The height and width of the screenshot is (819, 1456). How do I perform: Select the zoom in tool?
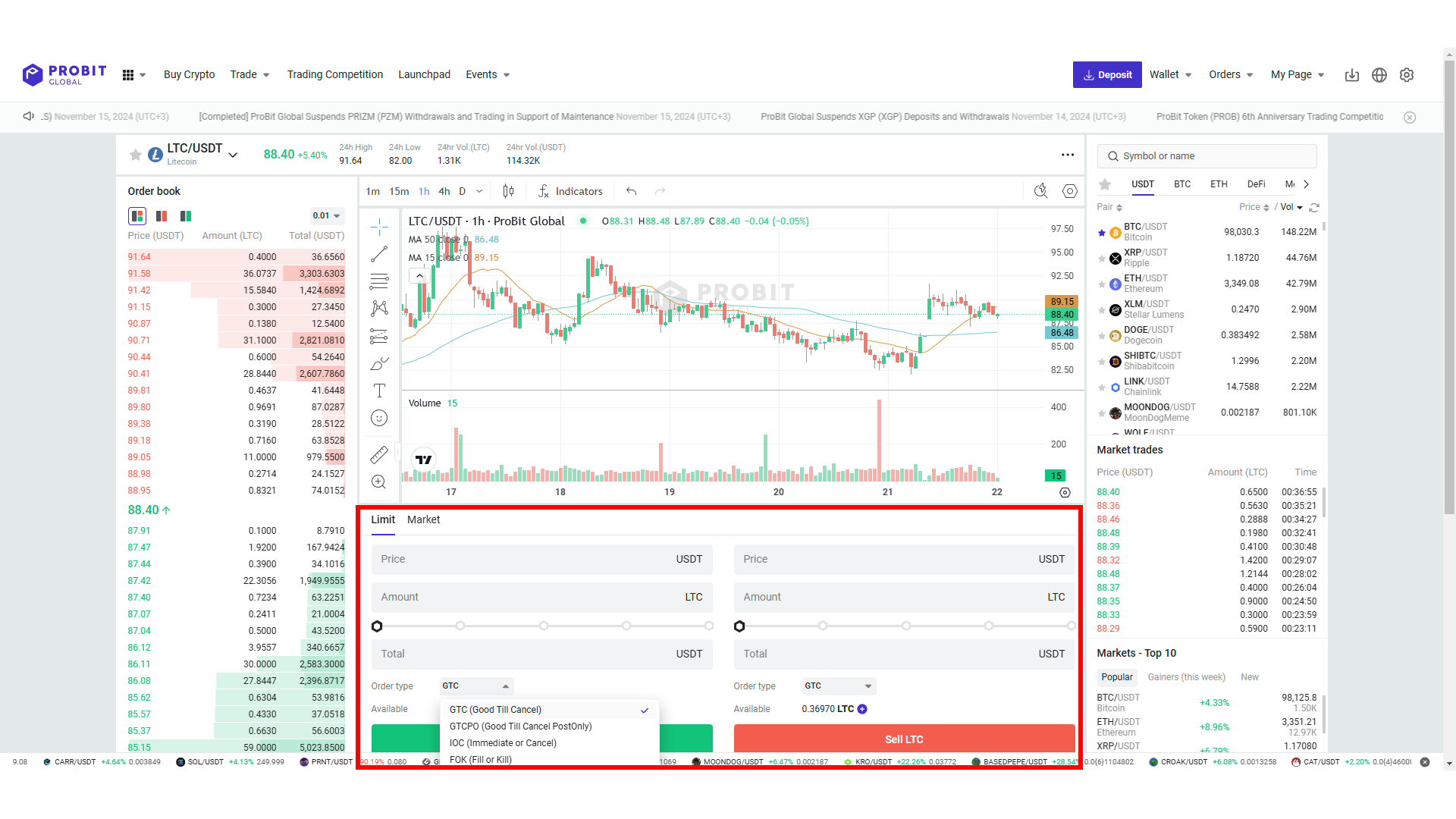point(379,482)
